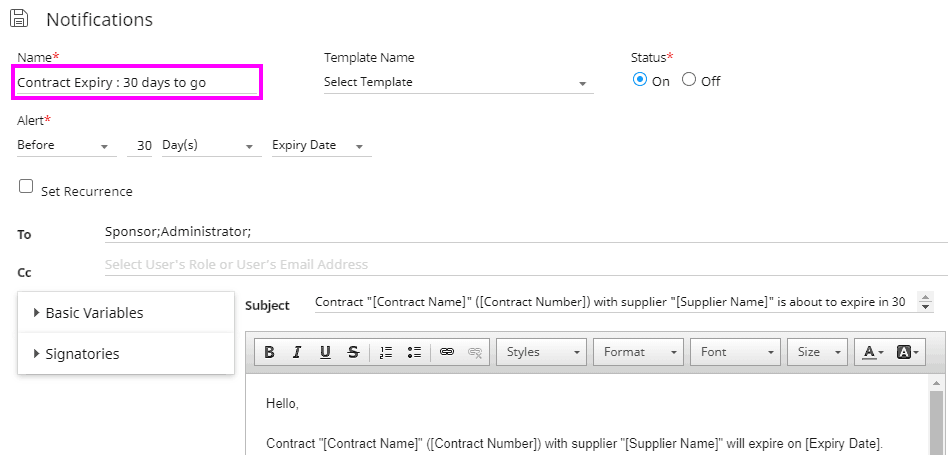Click the save icon beside Notifications
950x455 pixels.
19,18
